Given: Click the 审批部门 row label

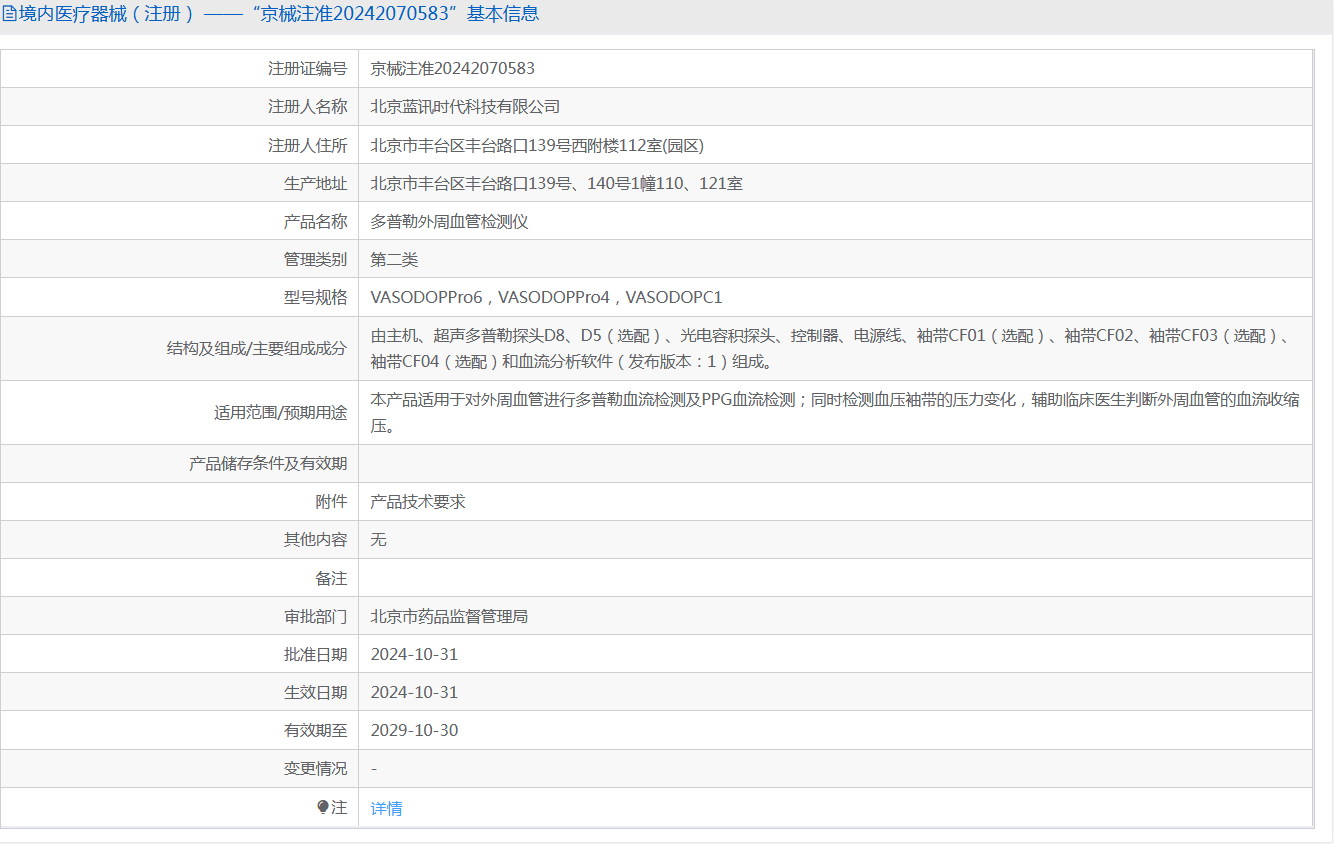Looking at the screenshot, I should [x=315, y=616].
